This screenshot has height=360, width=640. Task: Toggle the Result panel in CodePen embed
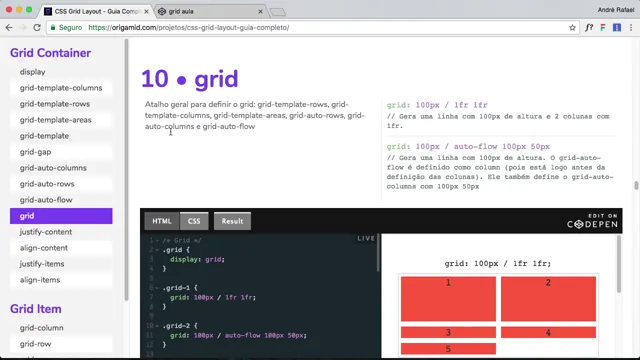coord(232,221)
